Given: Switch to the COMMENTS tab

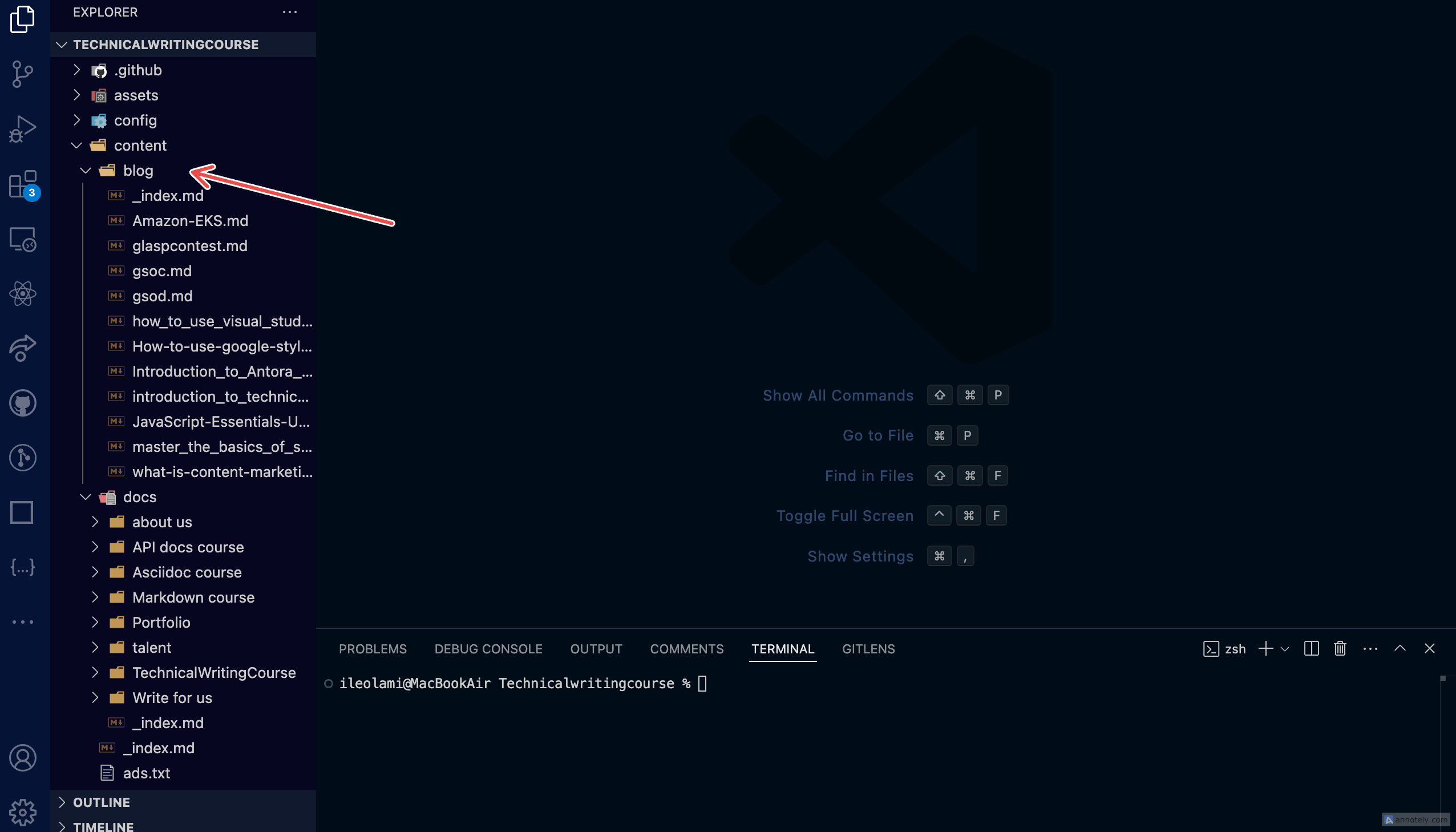Looking at the screenshot, I should coord(686,649).
